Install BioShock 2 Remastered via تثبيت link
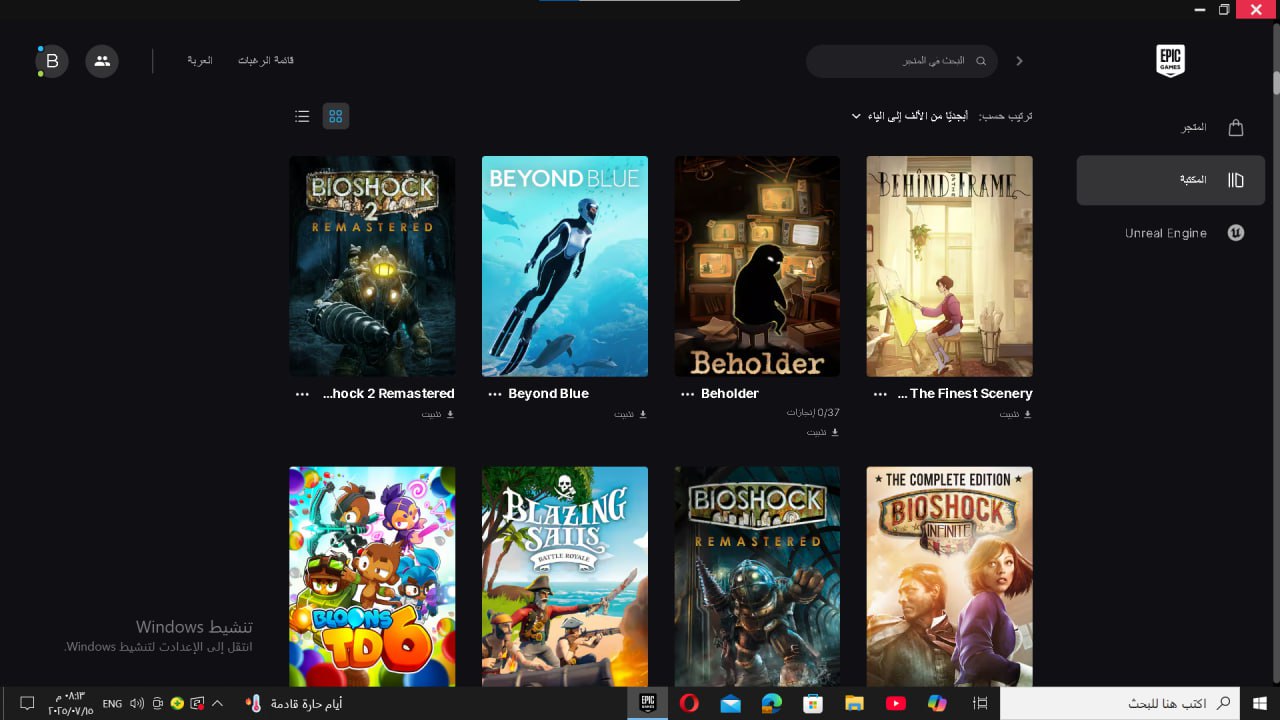1280x720 pixels. [438, 414]
